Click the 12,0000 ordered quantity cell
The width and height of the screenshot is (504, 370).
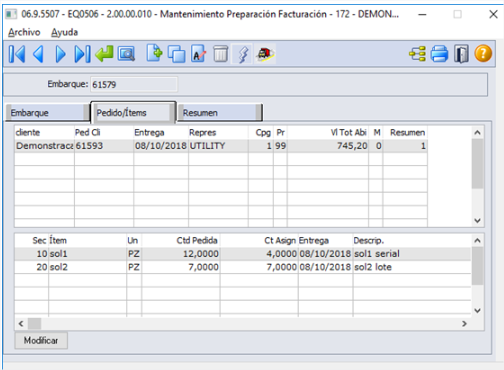181,254
